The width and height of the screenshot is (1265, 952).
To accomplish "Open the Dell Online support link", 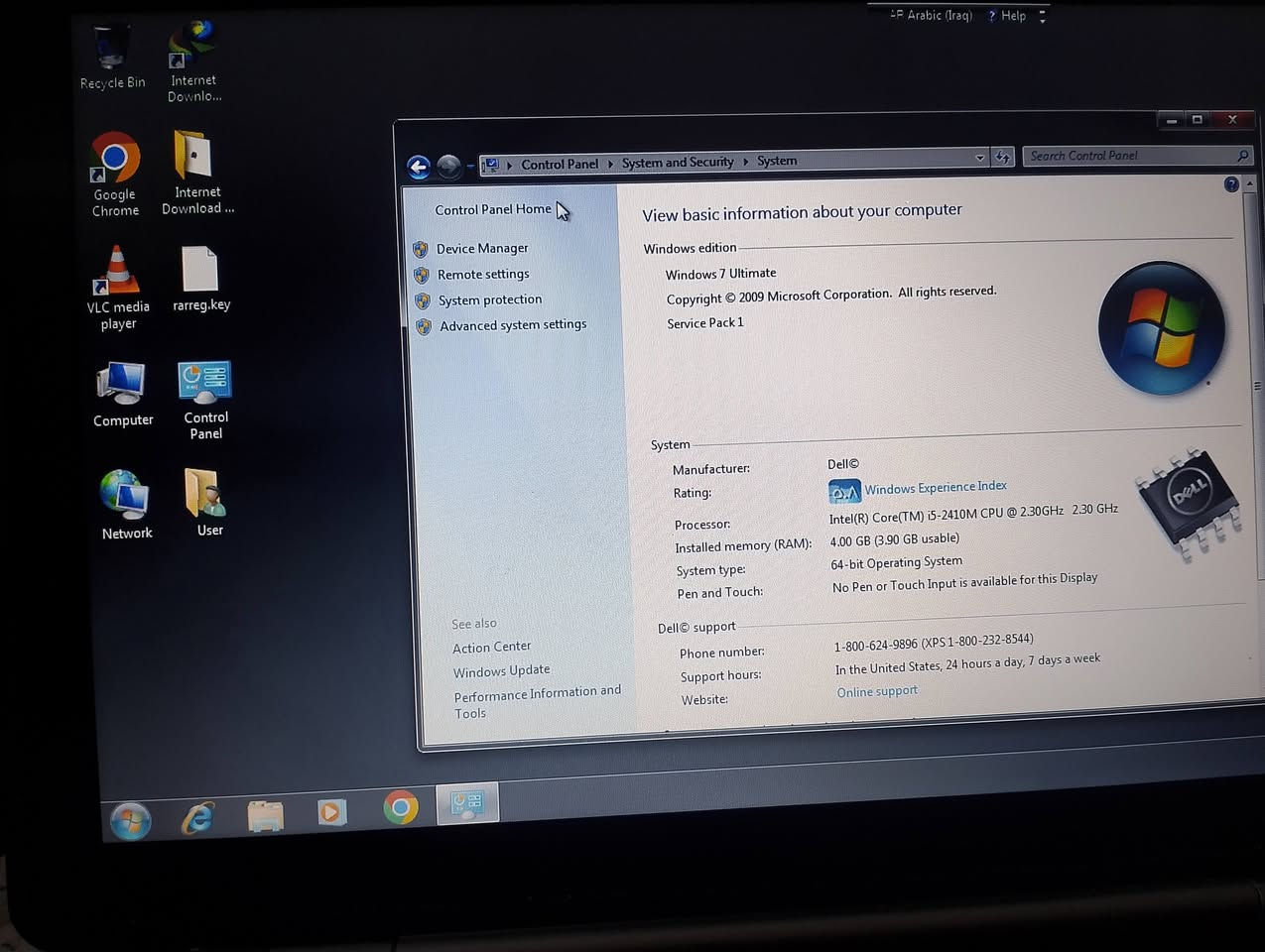I will click(x=877, y=691).
